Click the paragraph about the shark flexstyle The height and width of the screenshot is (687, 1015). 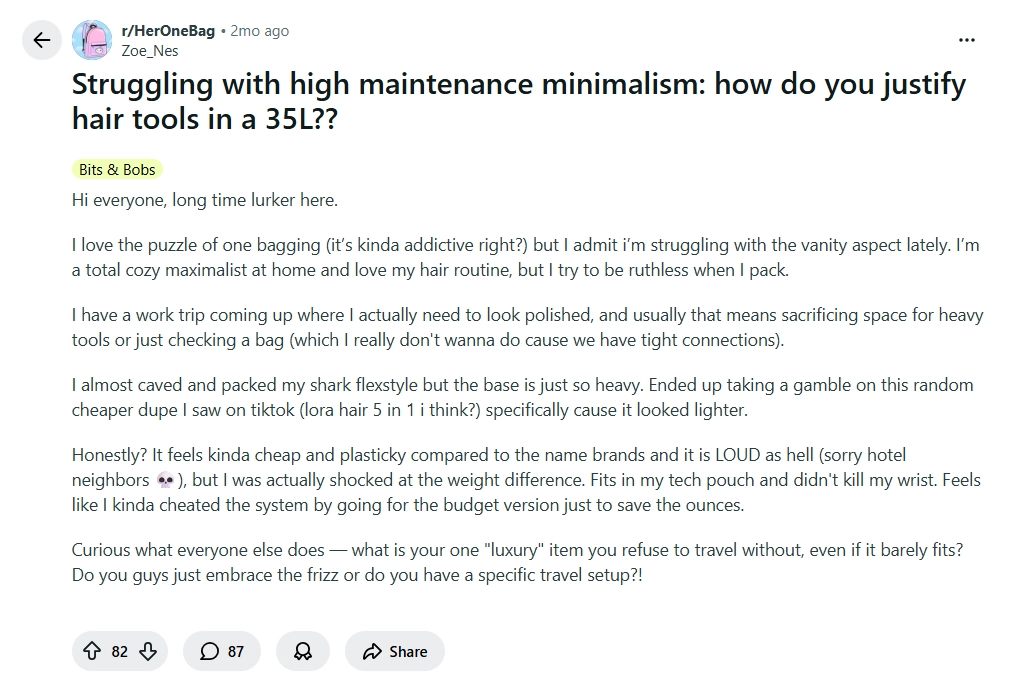pyautogui.click(x=522, y=397)
